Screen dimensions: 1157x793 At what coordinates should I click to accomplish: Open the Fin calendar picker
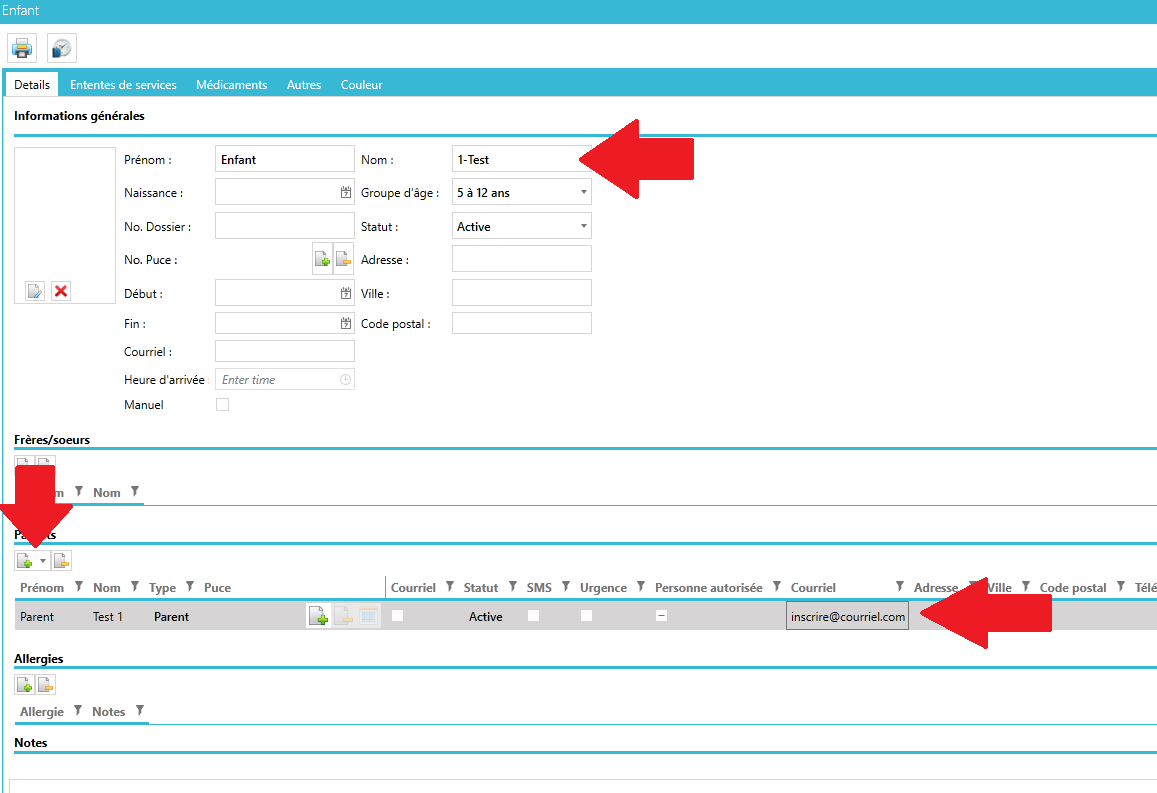tap(345, 323)
